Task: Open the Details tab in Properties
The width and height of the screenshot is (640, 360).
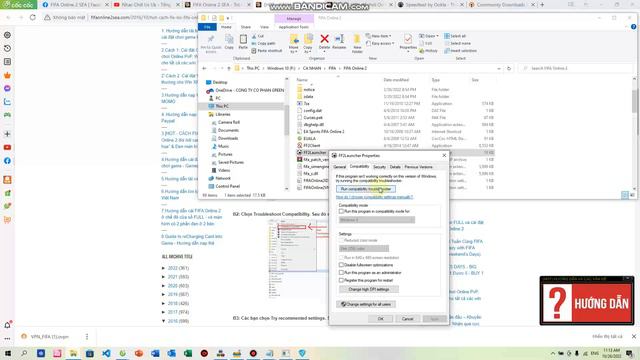Action: (395, 167)
